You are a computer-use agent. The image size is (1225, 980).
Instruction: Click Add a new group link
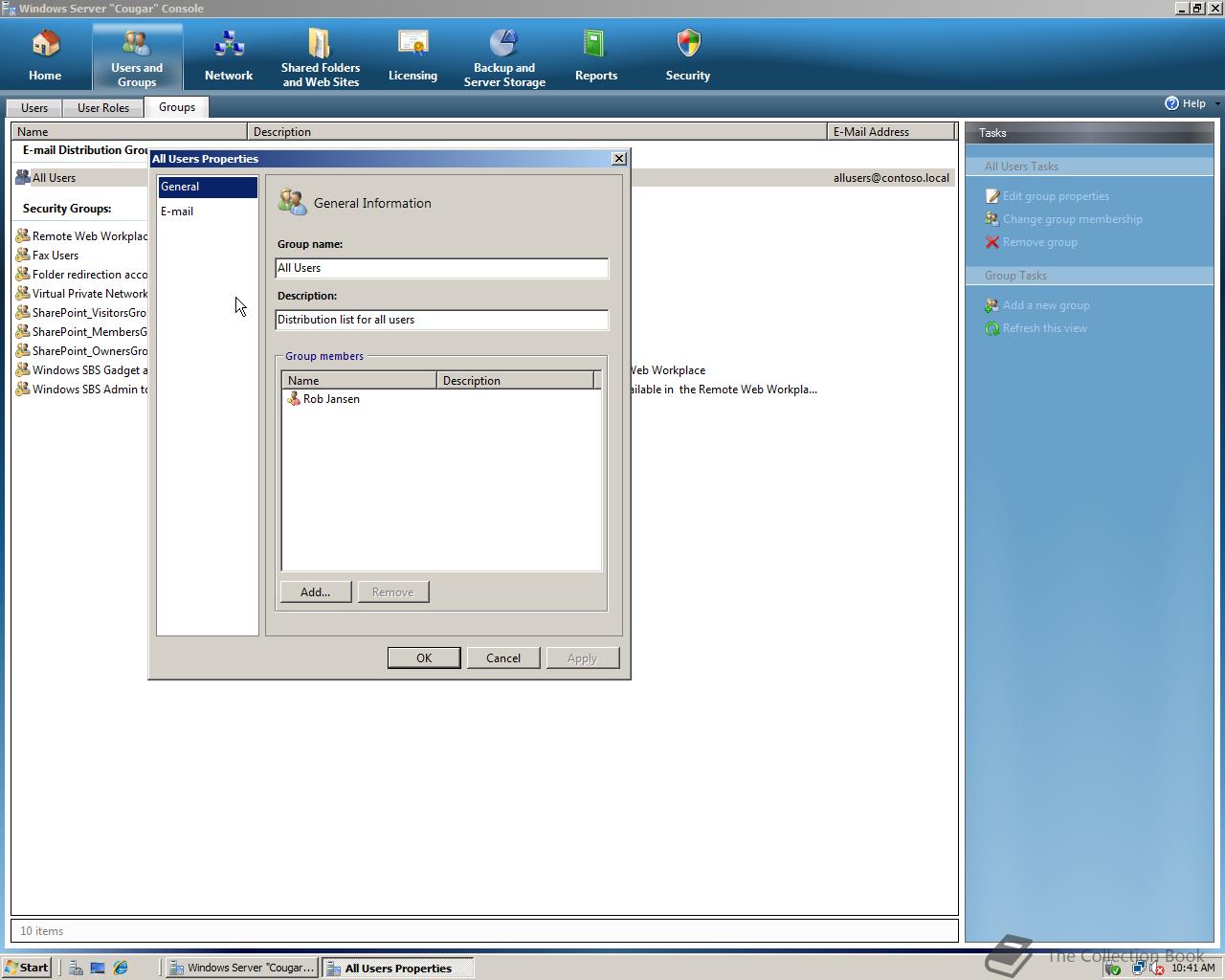tap(1046, 305)
